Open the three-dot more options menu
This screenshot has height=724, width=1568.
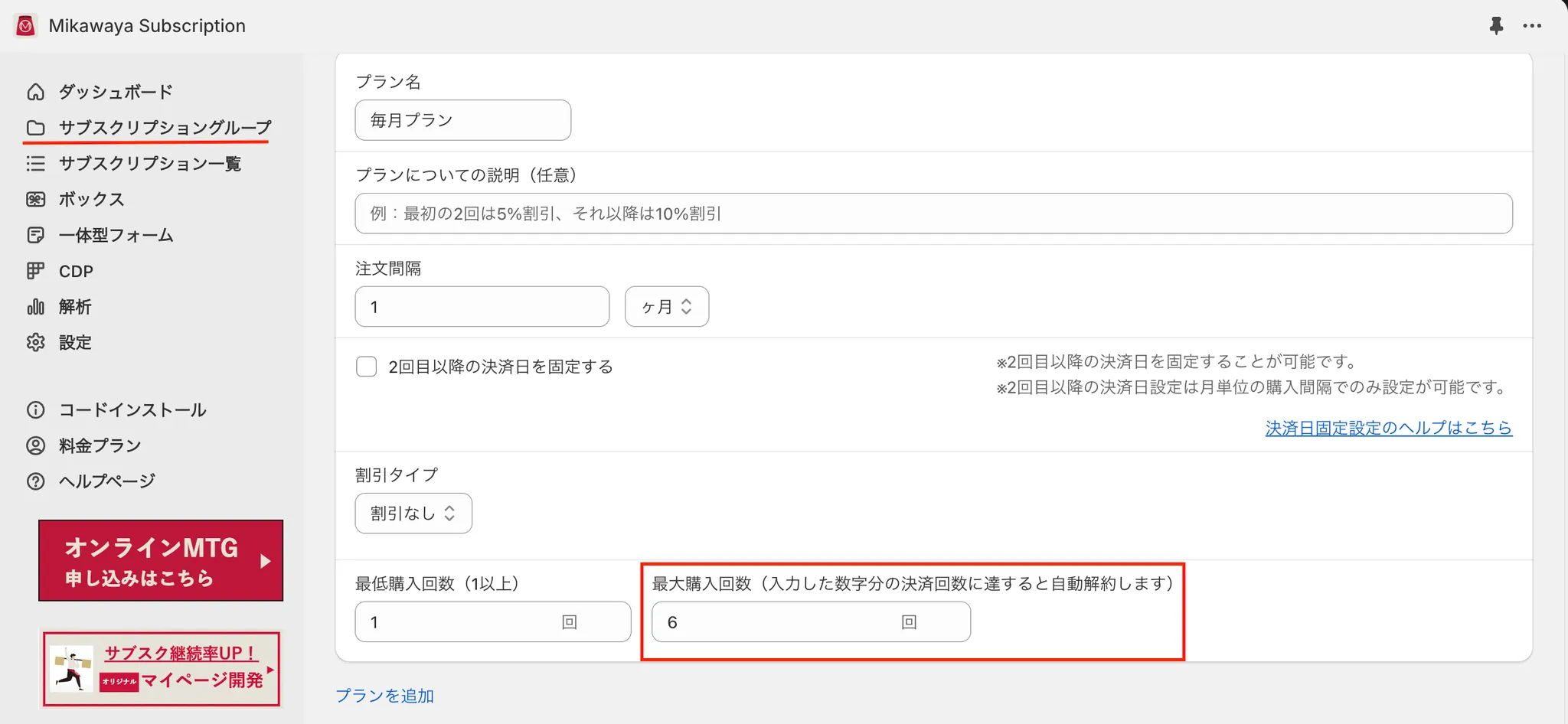tap(1532, 26)
